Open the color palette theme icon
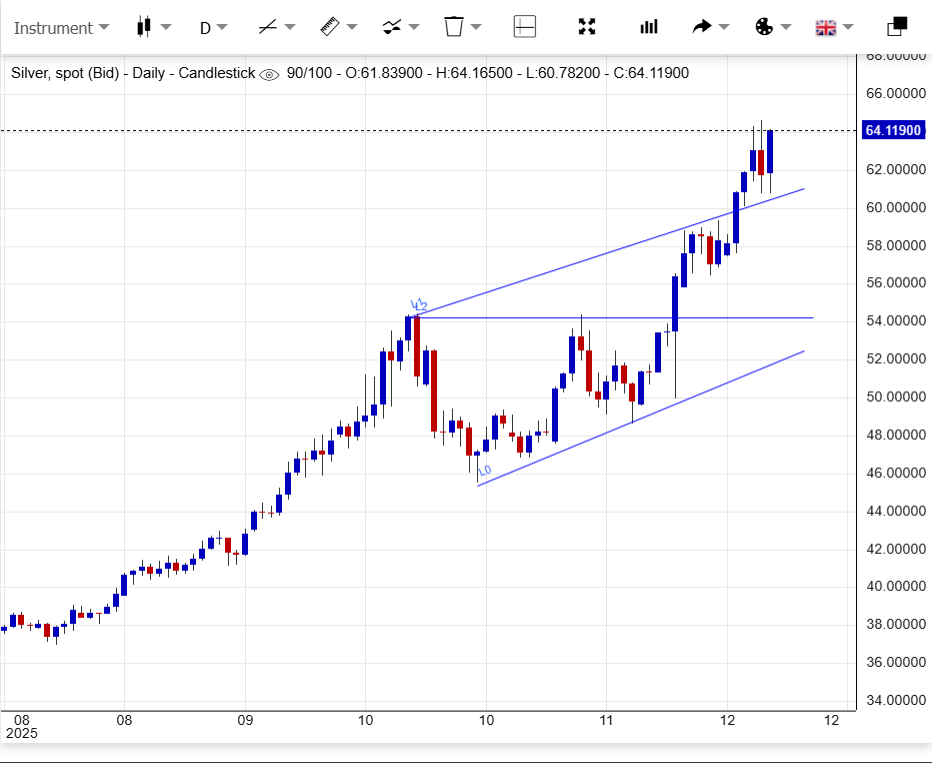 [x=764, y=27]
